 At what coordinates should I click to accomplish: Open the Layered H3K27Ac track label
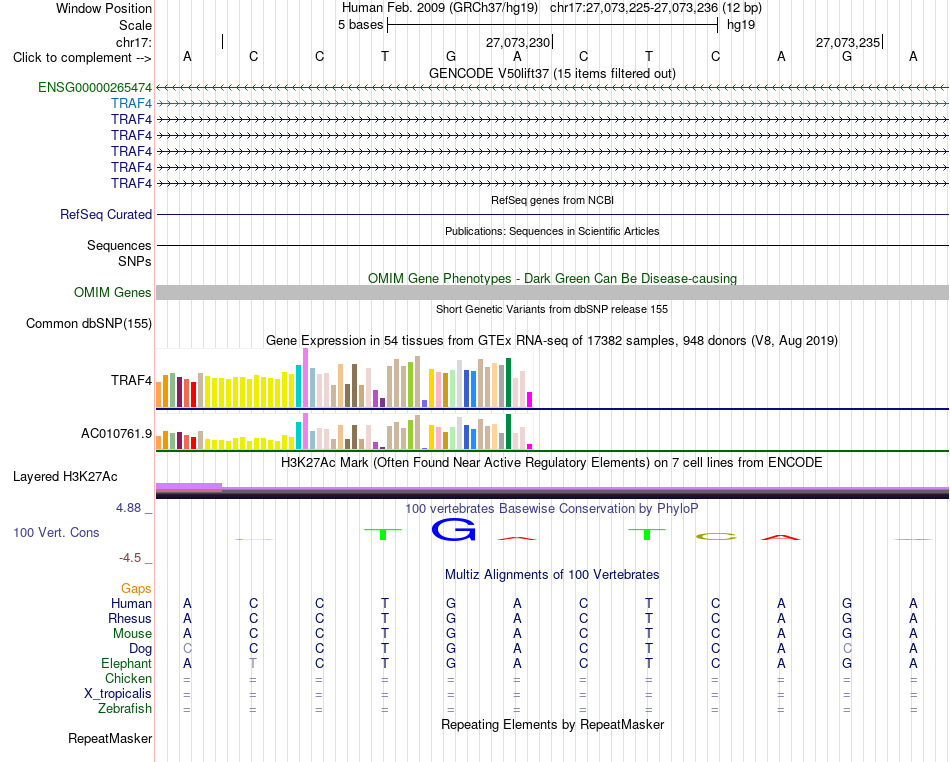click(65, 477)
